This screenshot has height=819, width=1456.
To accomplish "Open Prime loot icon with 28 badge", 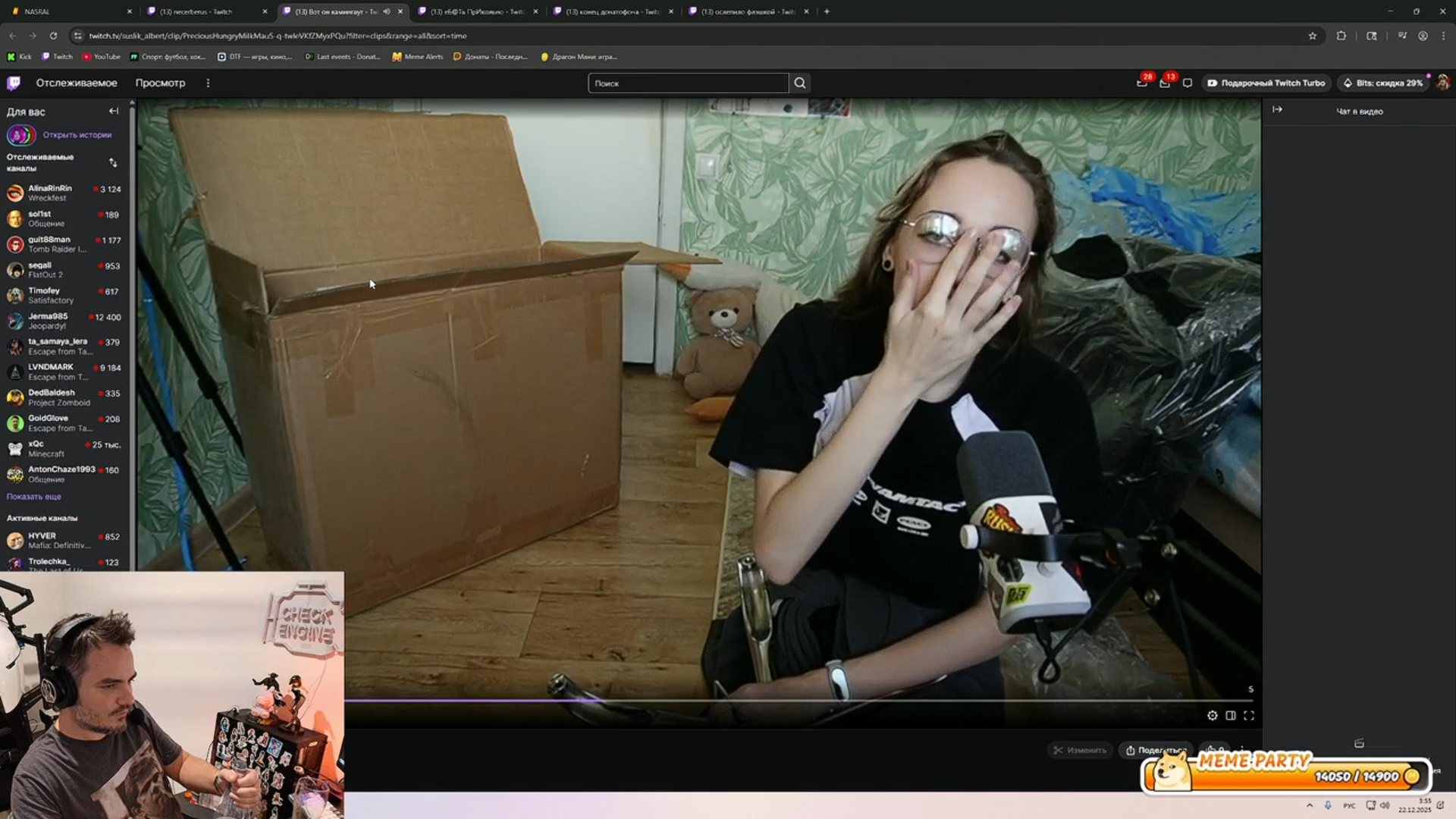I will click(1142, 83).
